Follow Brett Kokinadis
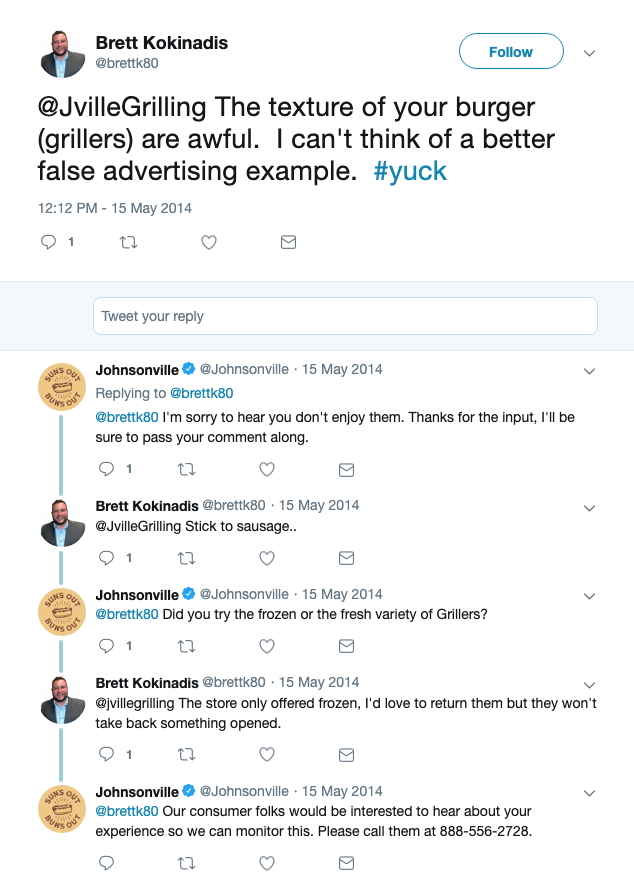The width and height of the screenshot is (634, 878). 511,52
